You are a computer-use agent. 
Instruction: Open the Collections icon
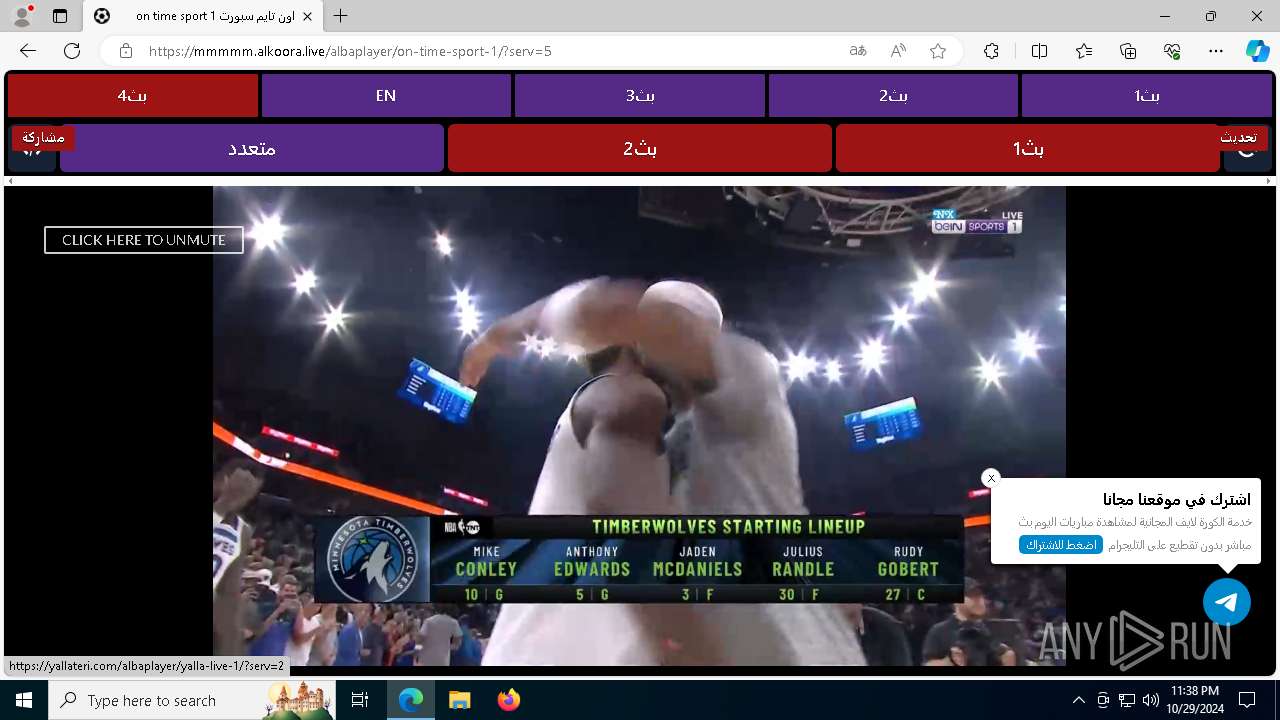coord(1128,51)
